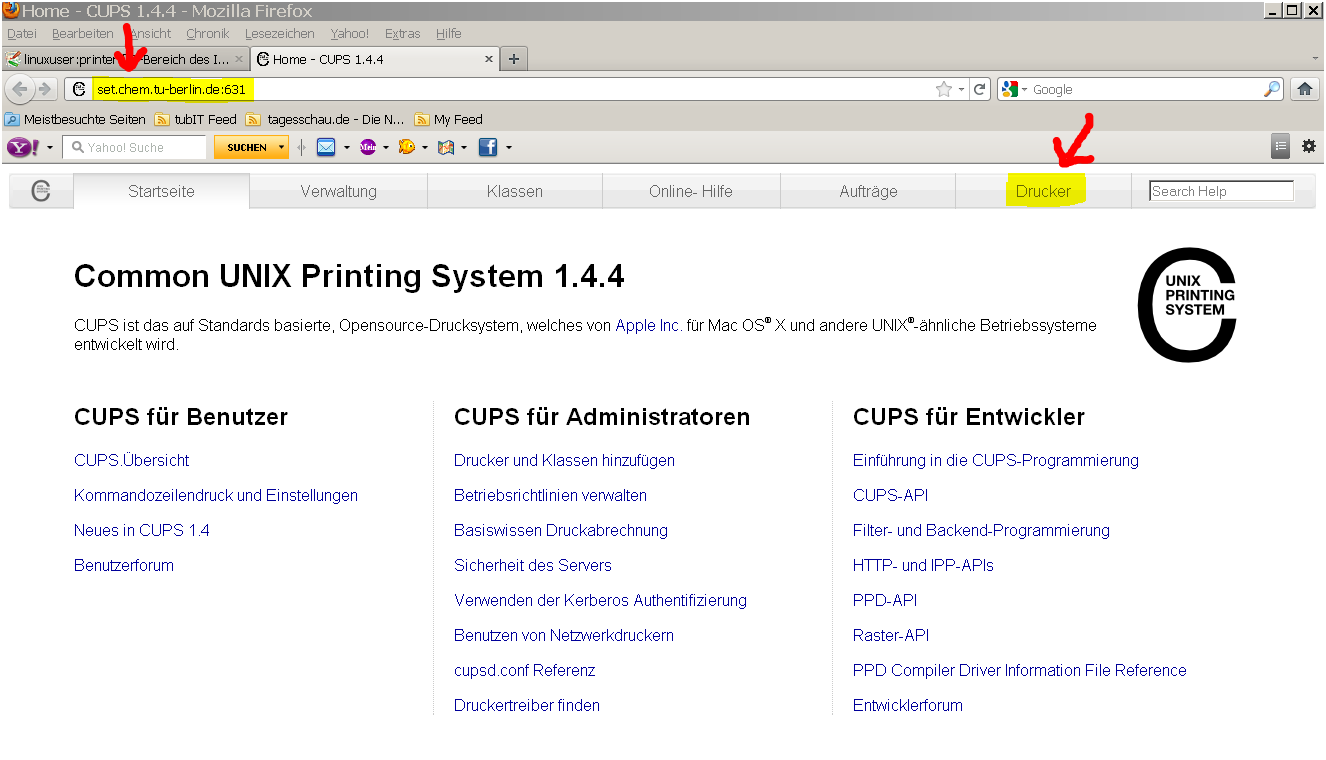Open the SUCHEN button dropdown arrow

click(x=282, y=147)
